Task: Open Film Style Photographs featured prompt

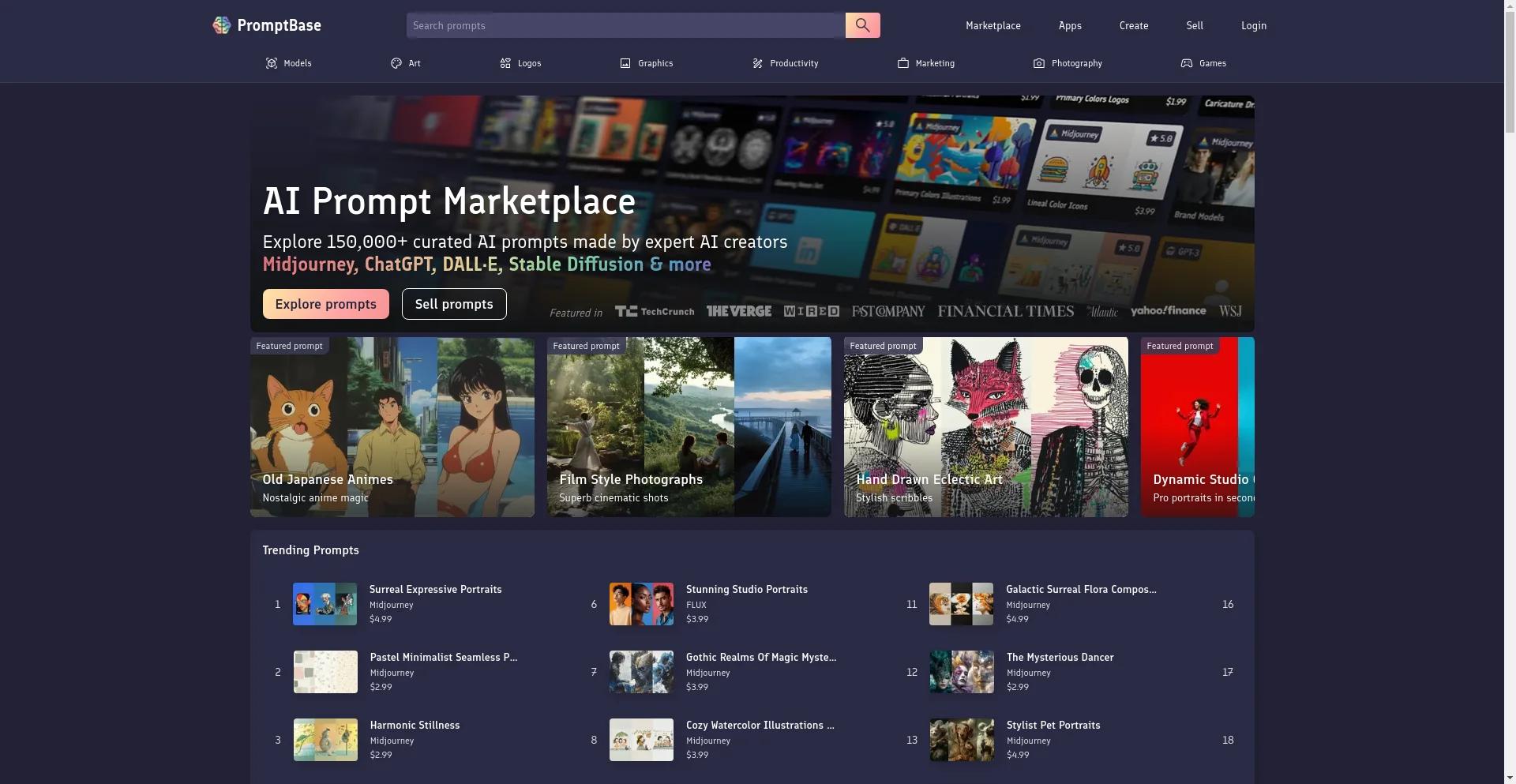Action: point(689,427)
